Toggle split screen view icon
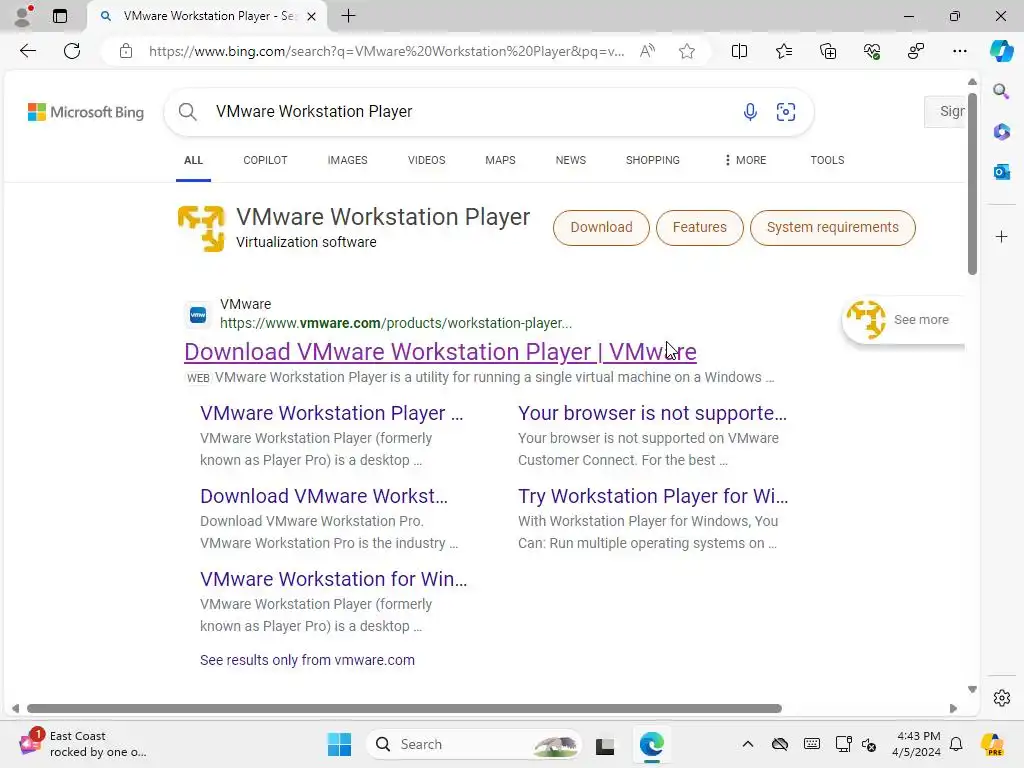This screenshot has height=768, width=1024. (x=739, y=51)
